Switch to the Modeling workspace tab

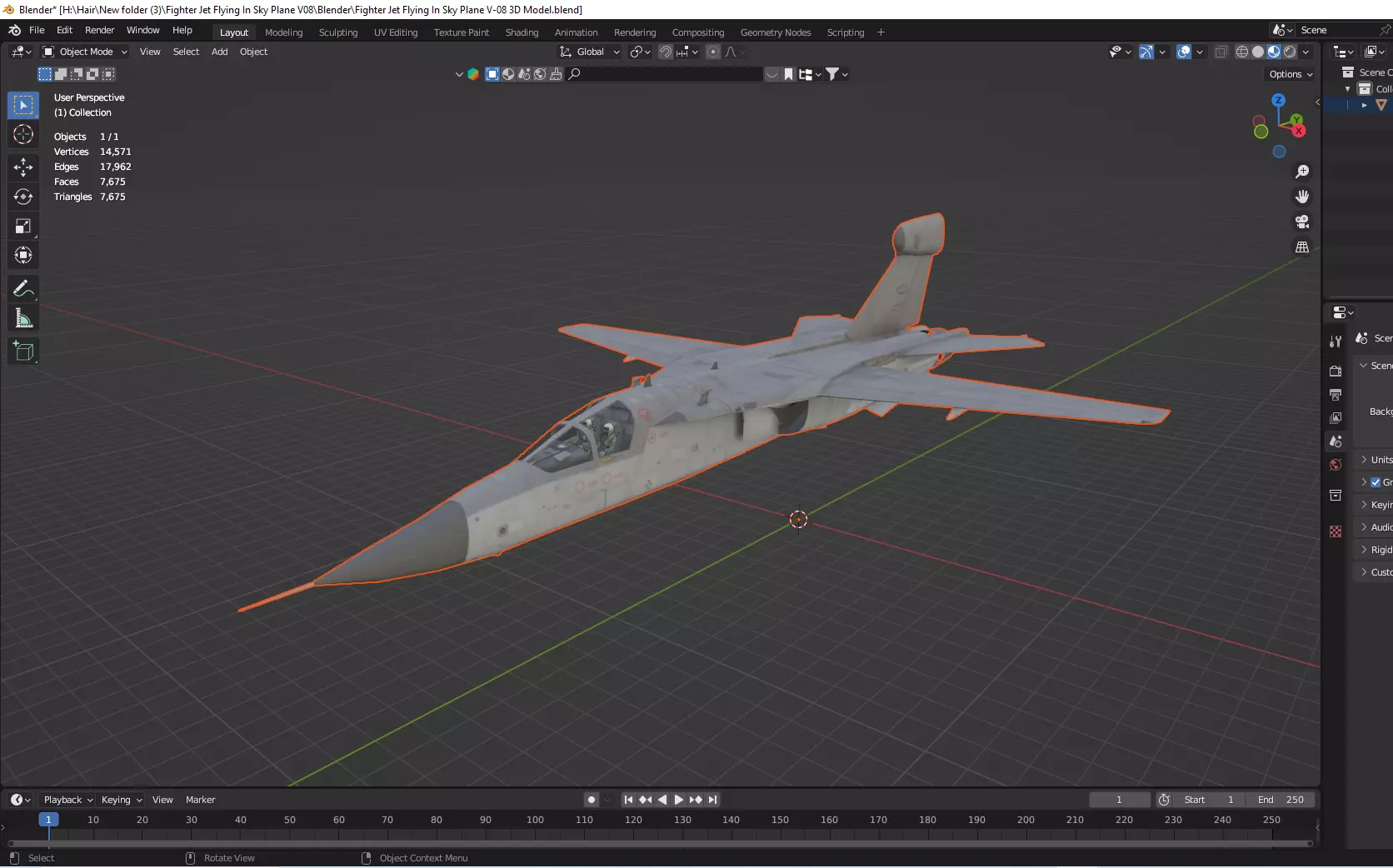click(283, 32)
